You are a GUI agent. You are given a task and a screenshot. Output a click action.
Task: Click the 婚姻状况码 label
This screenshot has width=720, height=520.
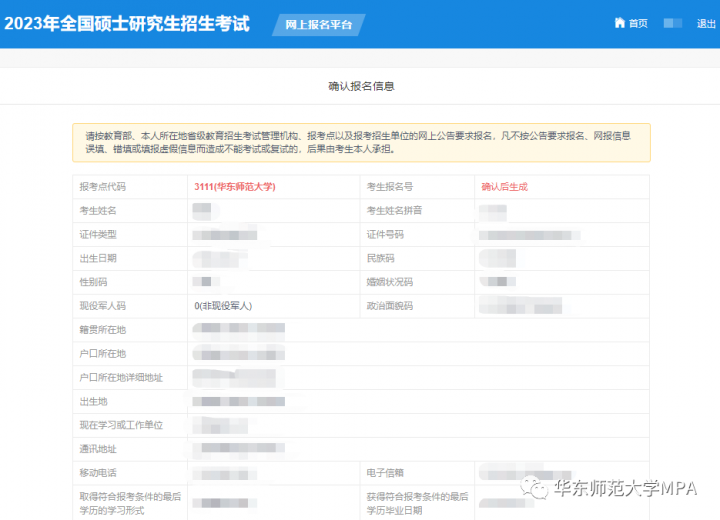[389, 282]
